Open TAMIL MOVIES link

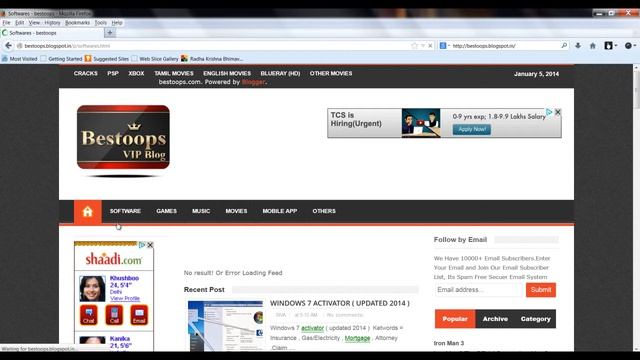[174, 73]
